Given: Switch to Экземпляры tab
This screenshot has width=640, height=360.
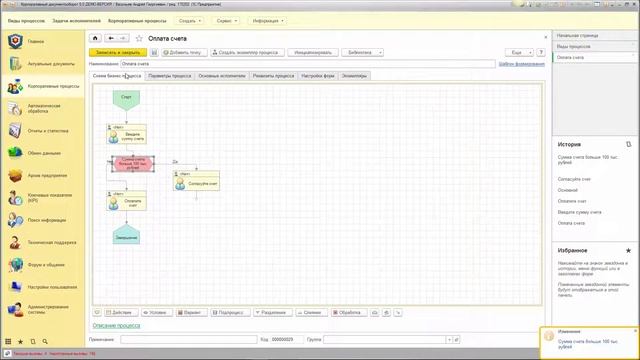Looking at the screenshot, I should (354, 76).
